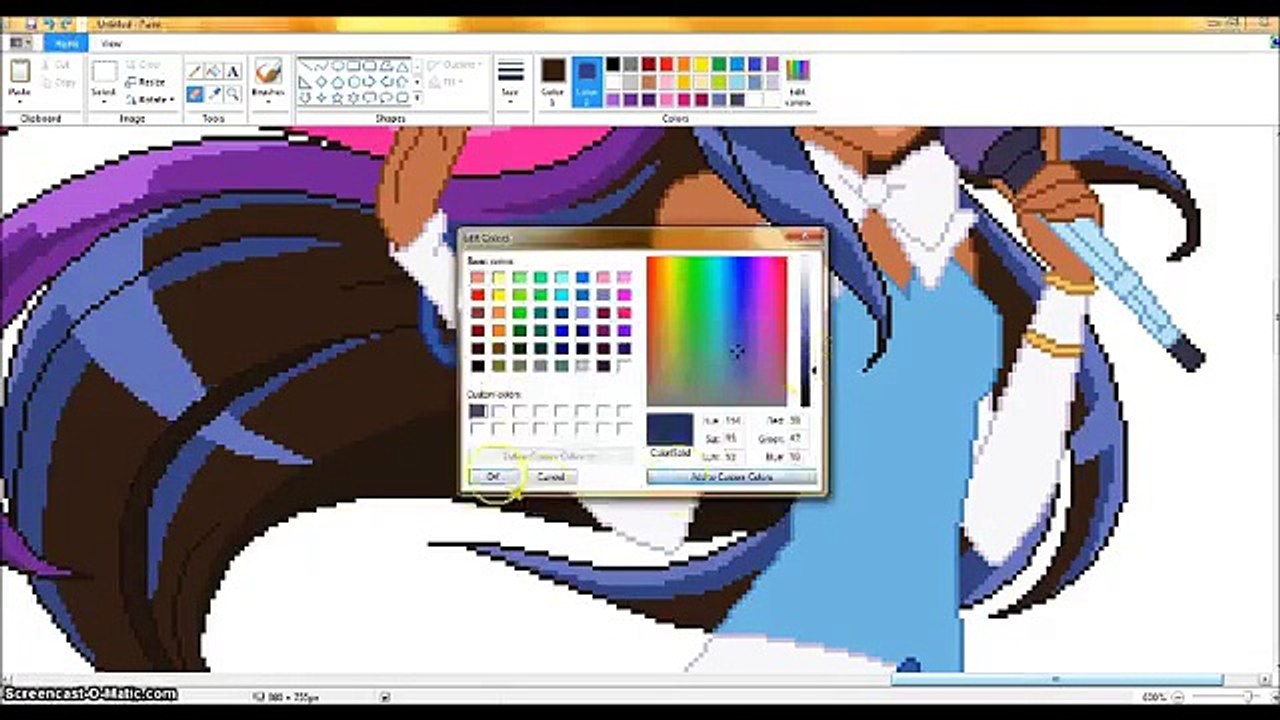Click OK in Edit Colors dialog
Image resolution: width=1280 pixels, height=720 pixels.
[493, 477]
